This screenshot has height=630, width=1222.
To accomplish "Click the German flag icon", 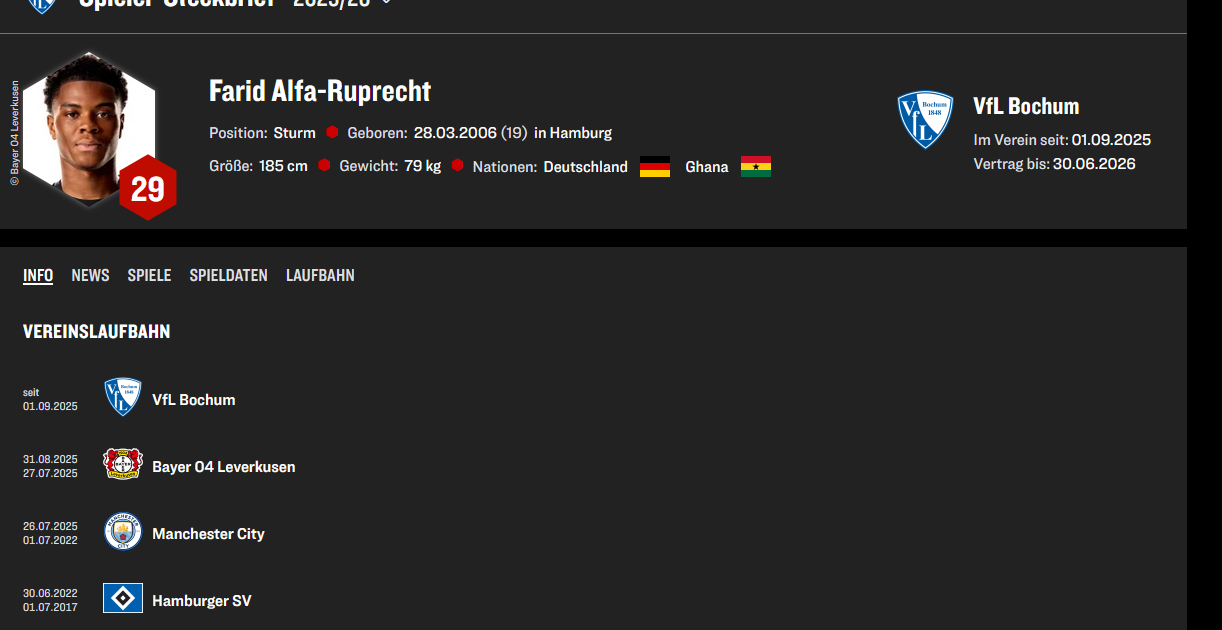I will [655, 167].
